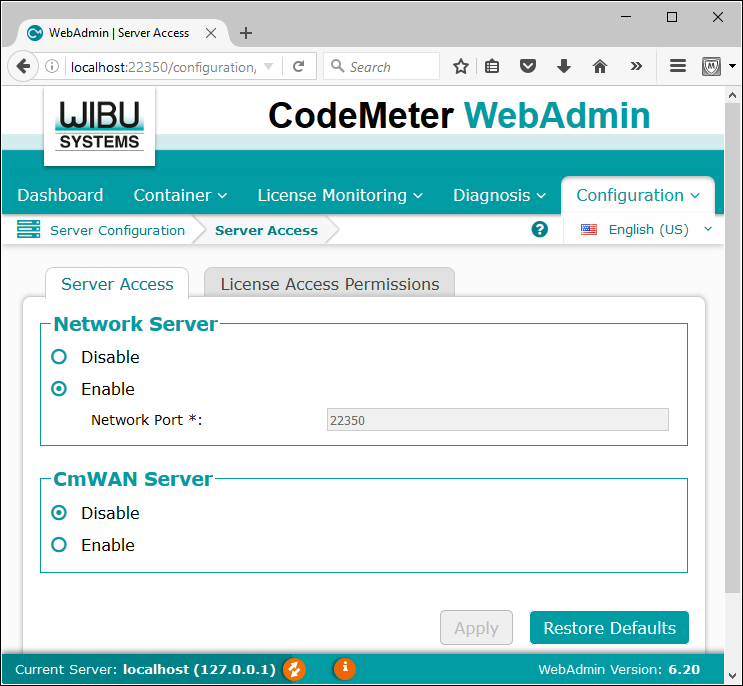
Task: Click the scrollbar down arrow
Action: pos(732,676)
